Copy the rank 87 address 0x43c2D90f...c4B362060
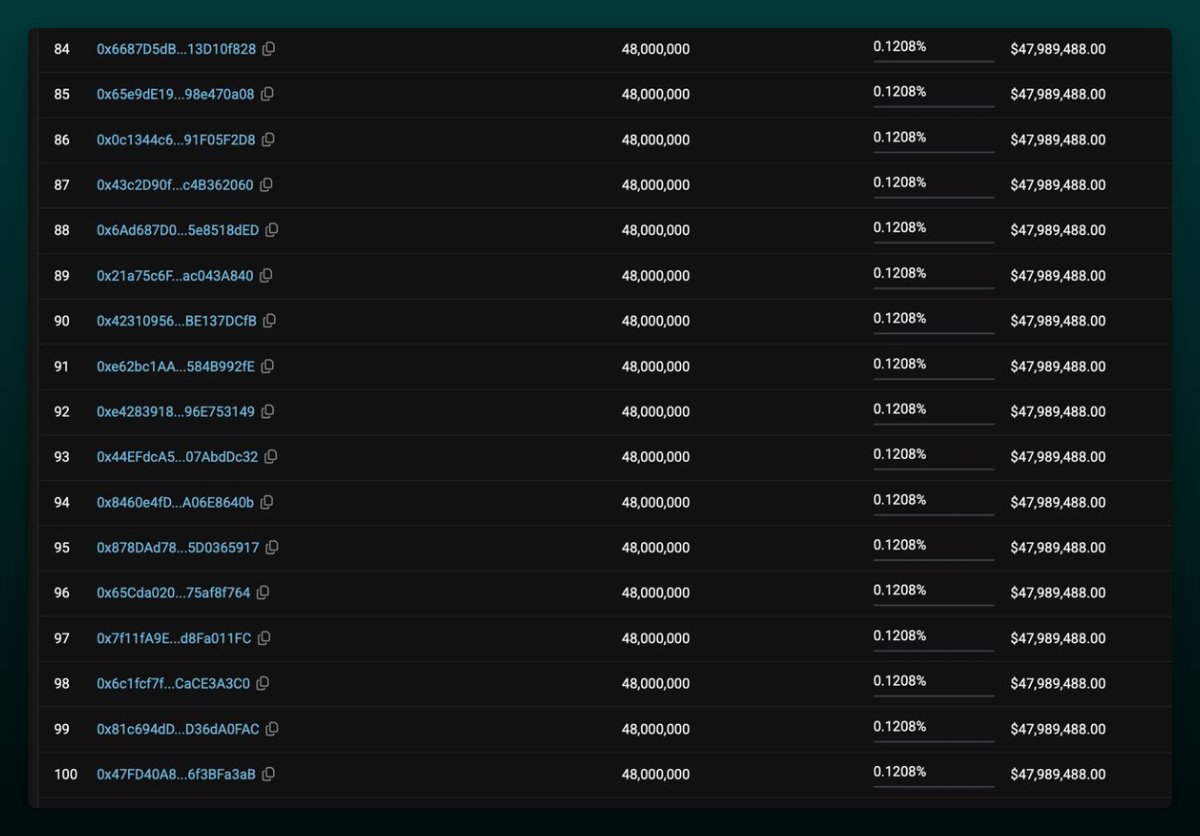1200x836 pixels. coord(266,185)
